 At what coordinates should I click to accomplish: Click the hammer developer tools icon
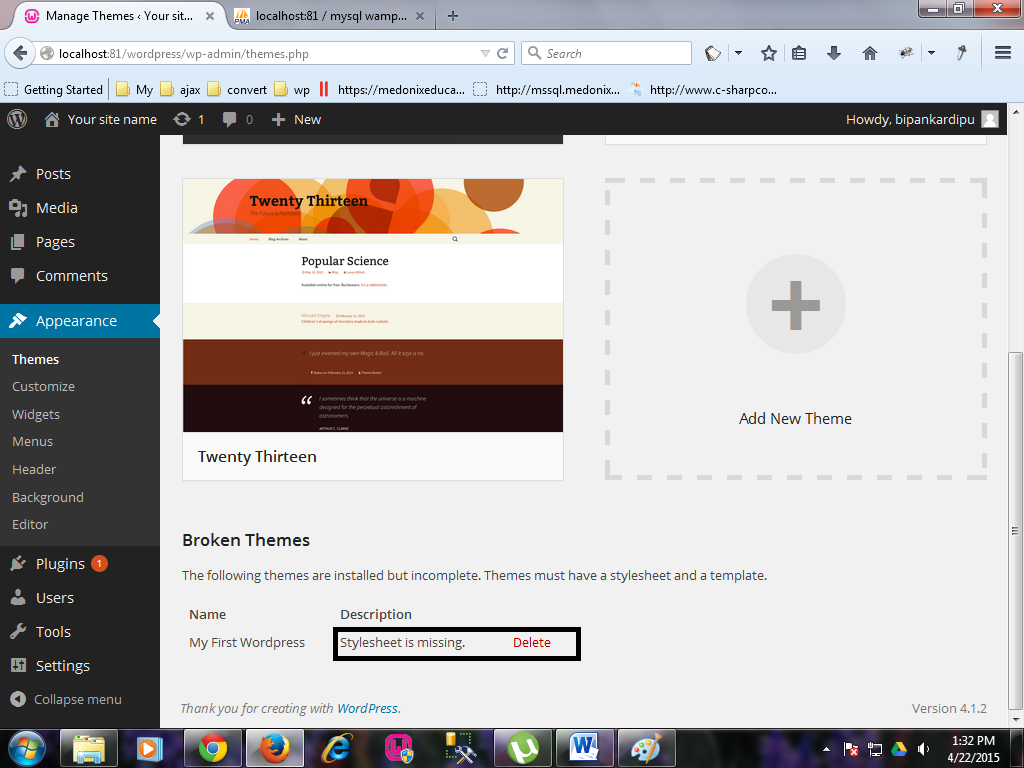pos(961,53)
